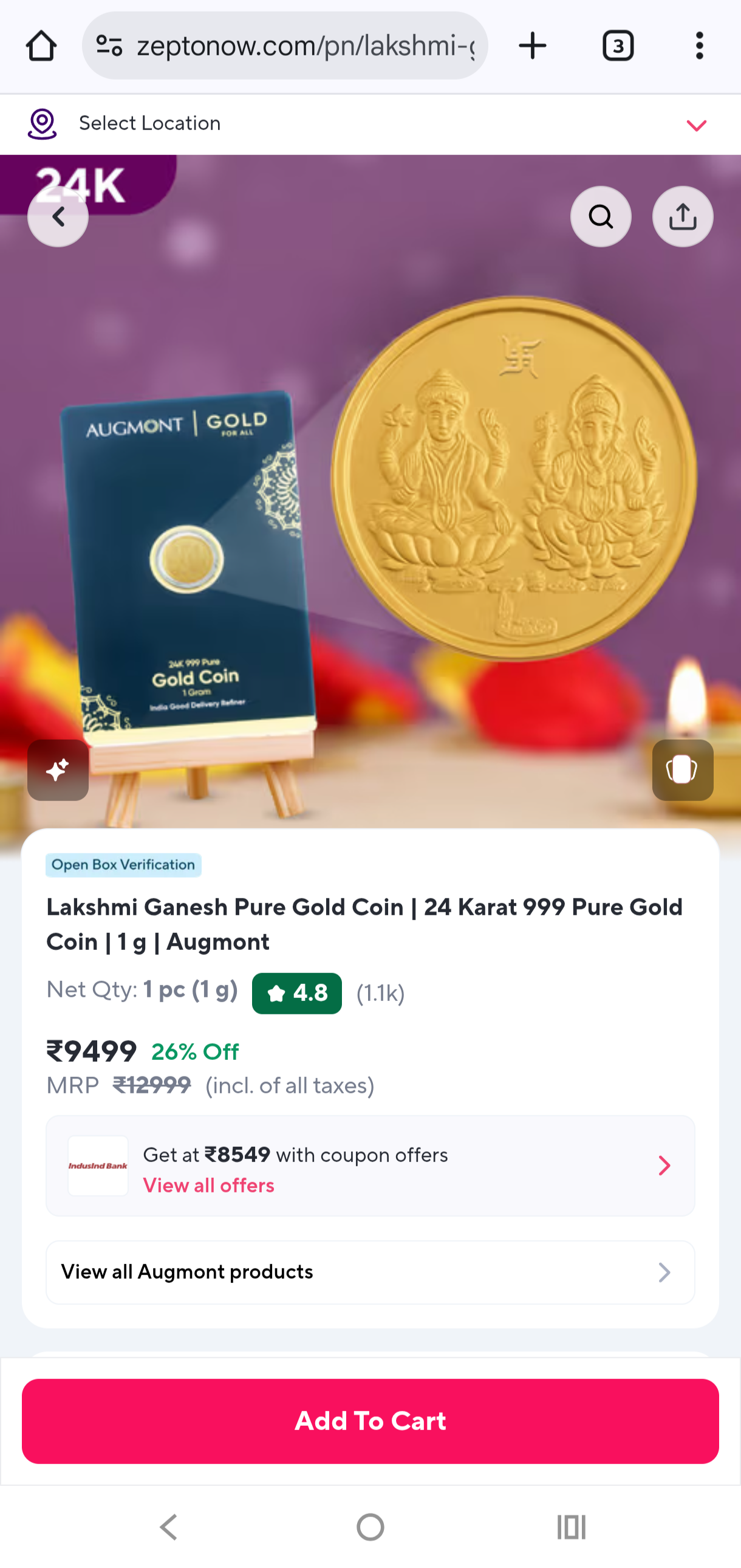
Task: Open a new browser tab
Action: pos(532,46)
